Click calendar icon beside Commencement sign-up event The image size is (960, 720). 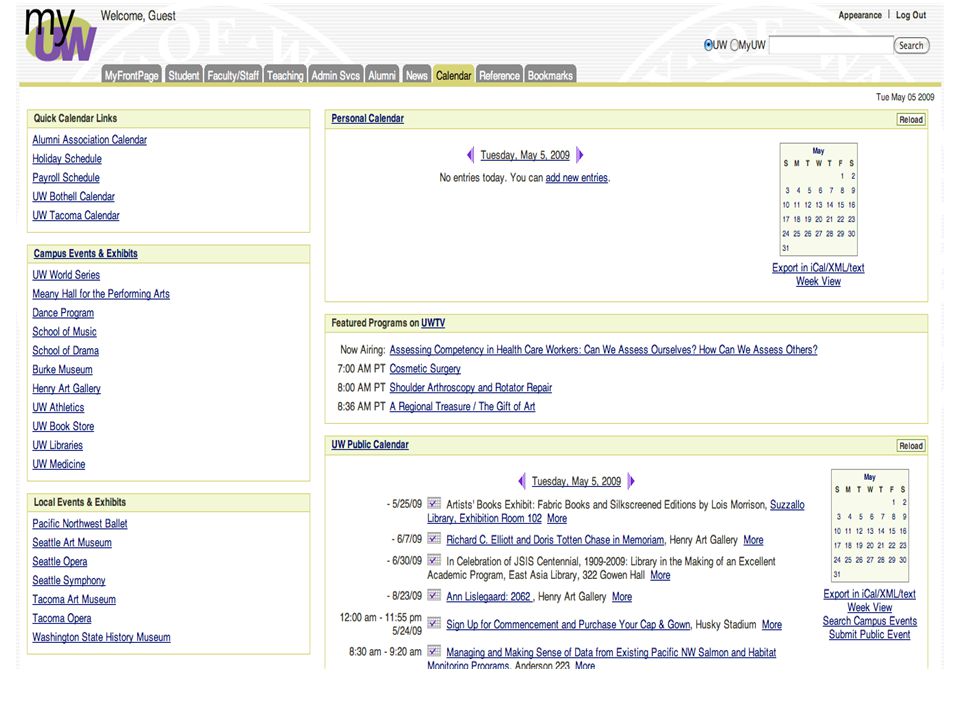434,623
